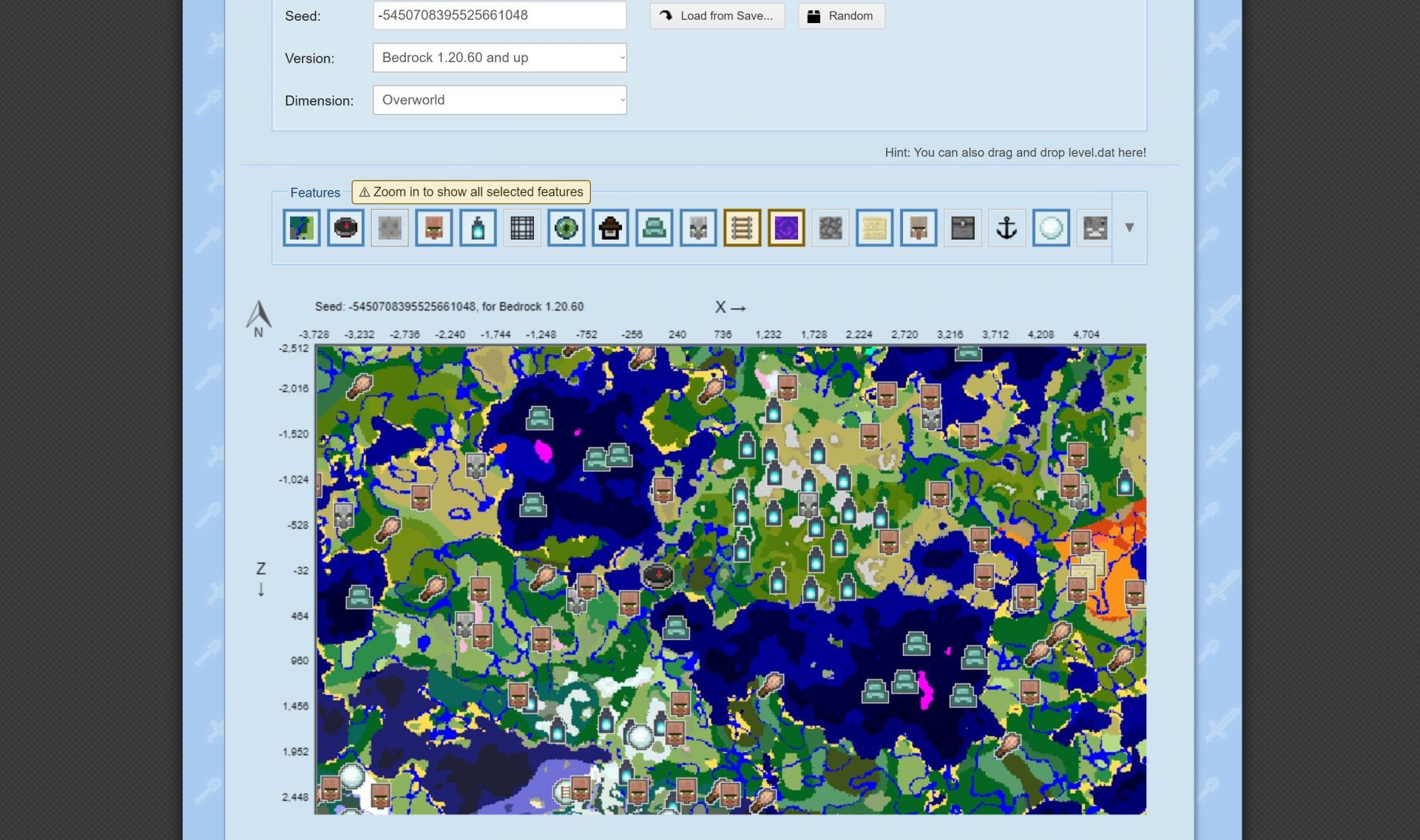Viewport: 1420px width, 840px height.
Task: Toggle the Ruined Portal purple icon
Action: coord(786,228)
